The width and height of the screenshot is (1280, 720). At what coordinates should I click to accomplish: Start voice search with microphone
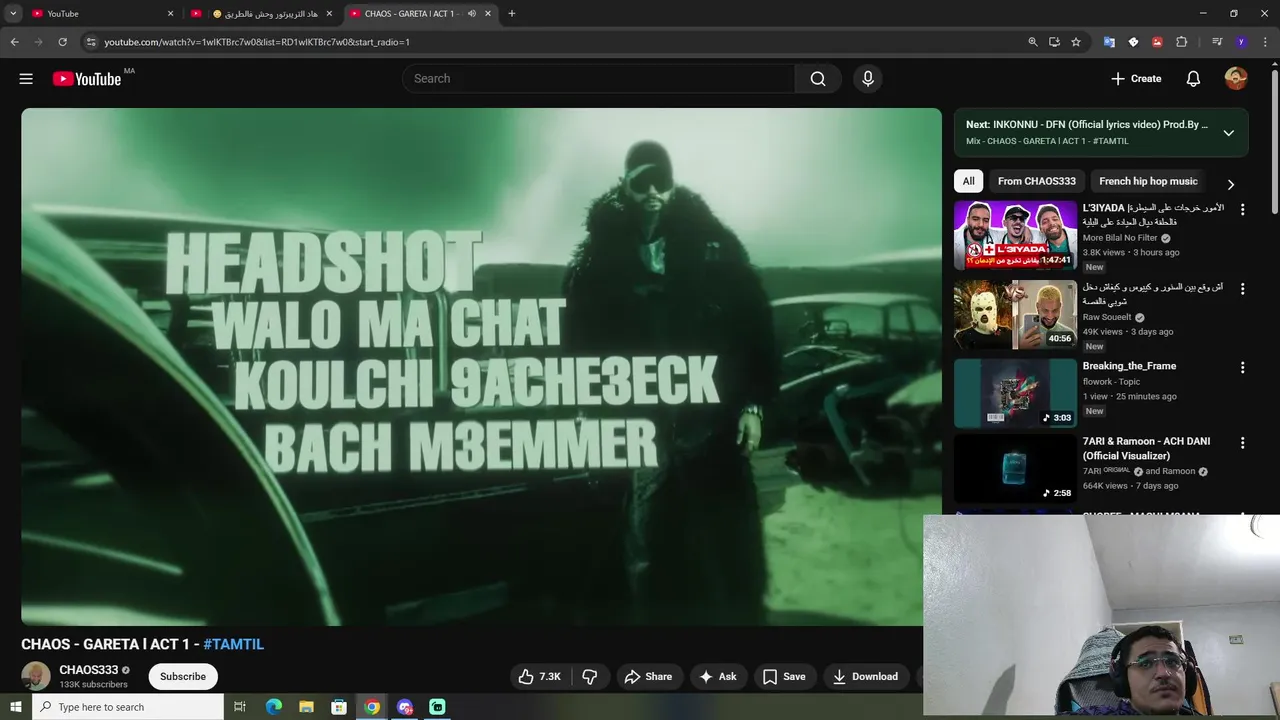867,79
